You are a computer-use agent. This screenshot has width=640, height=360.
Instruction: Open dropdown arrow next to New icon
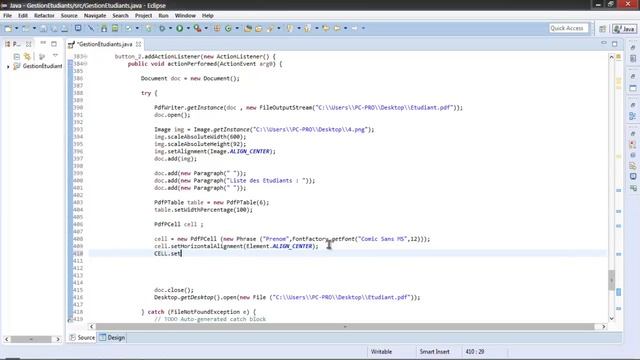click(x=16, y=28)
